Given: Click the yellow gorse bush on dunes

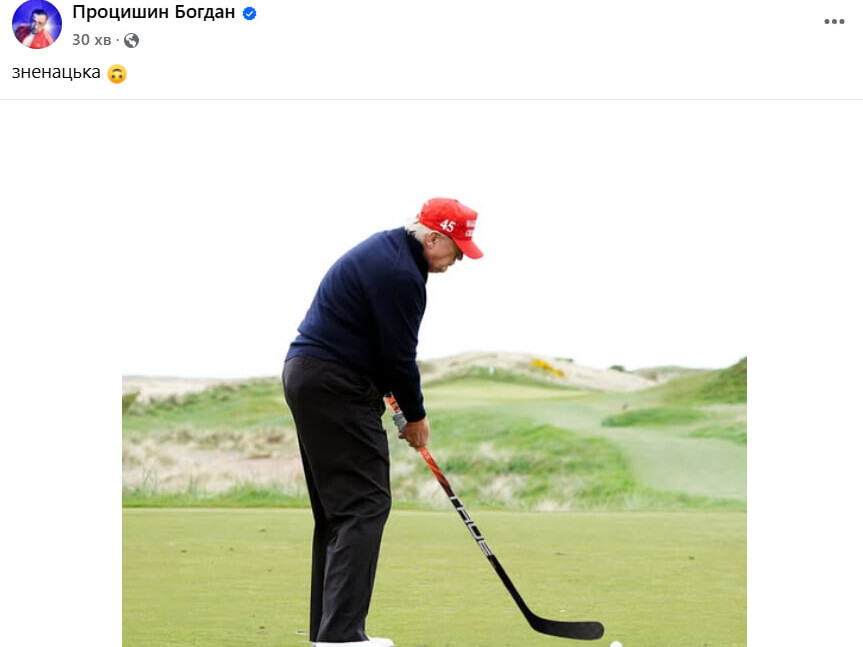Looking at the screenshot, I should 547,368.
